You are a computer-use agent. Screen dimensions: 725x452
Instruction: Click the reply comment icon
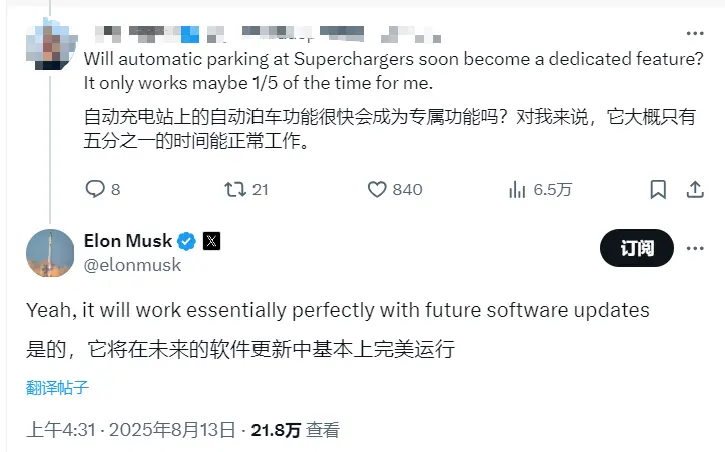[95, 189]
